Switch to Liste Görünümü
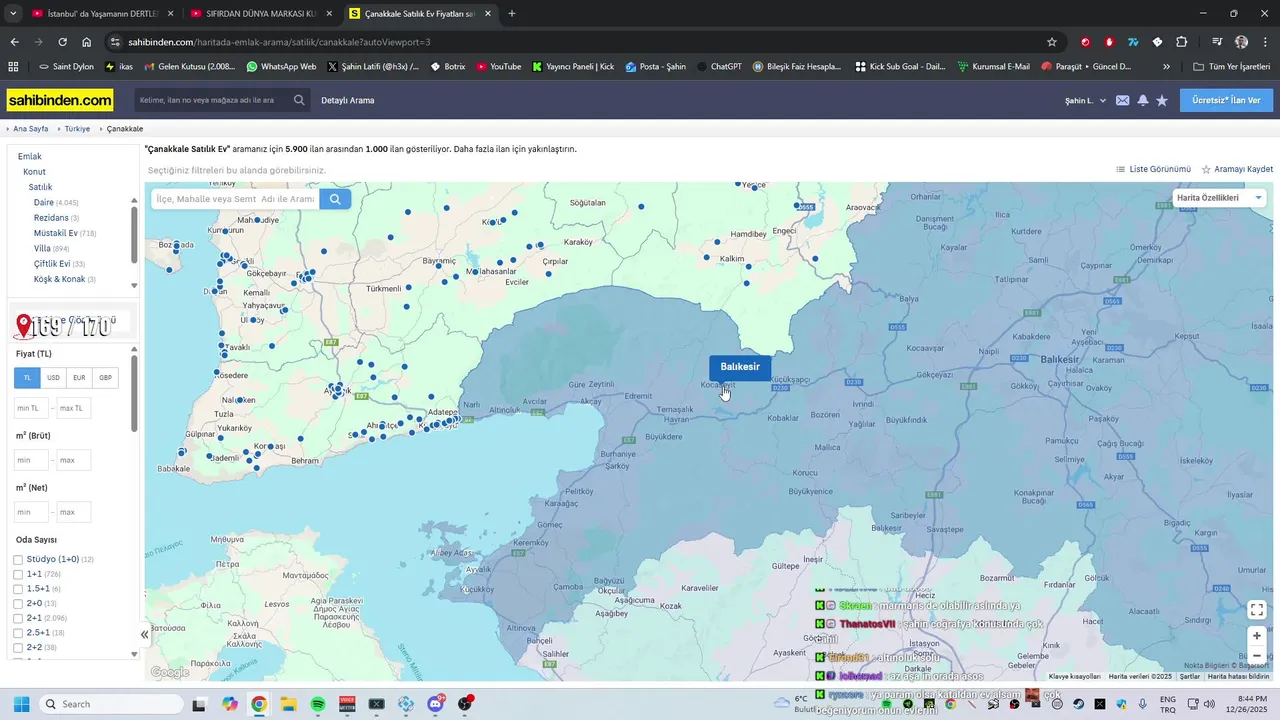 (1153, 169)
